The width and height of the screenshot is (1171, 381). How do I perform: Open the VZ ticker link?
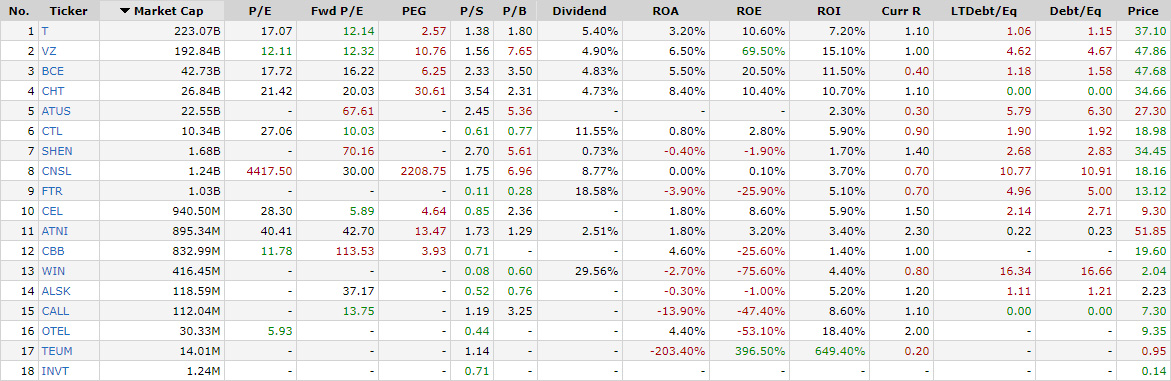(49, 51)
